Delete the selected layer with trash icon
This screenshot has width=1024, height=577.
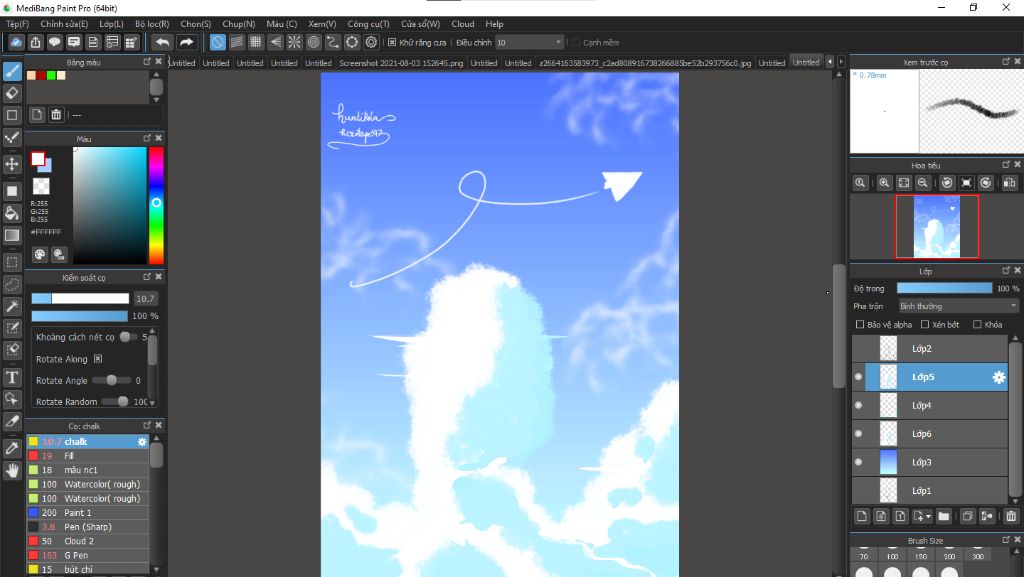tap(1011, 516)
